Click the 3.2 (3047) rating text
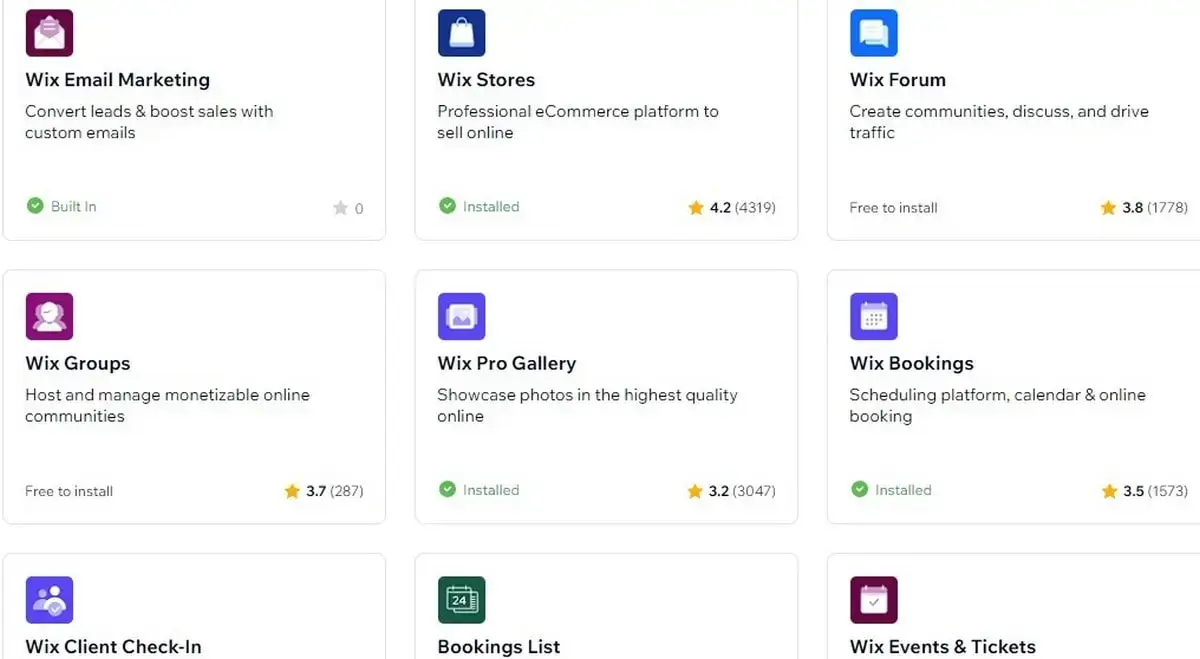Screen dimensions: 1200x659 [742, 491]
